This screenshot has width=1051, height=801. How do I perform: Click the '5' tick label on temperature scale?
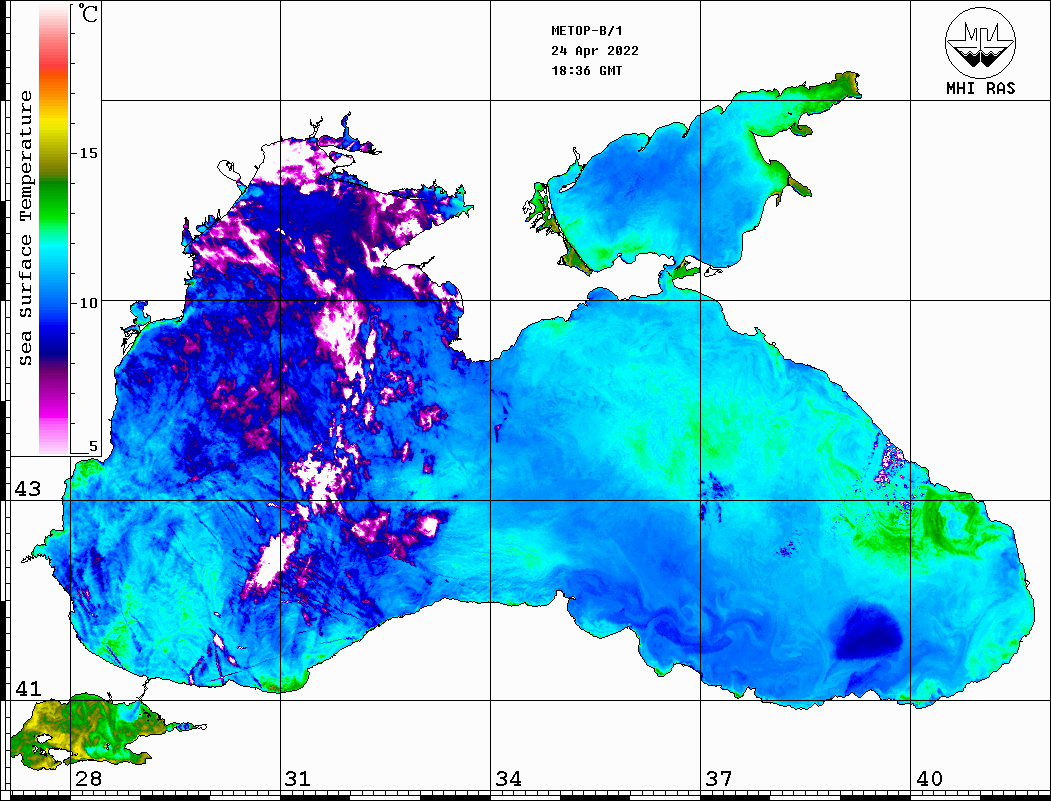[93, 446]
